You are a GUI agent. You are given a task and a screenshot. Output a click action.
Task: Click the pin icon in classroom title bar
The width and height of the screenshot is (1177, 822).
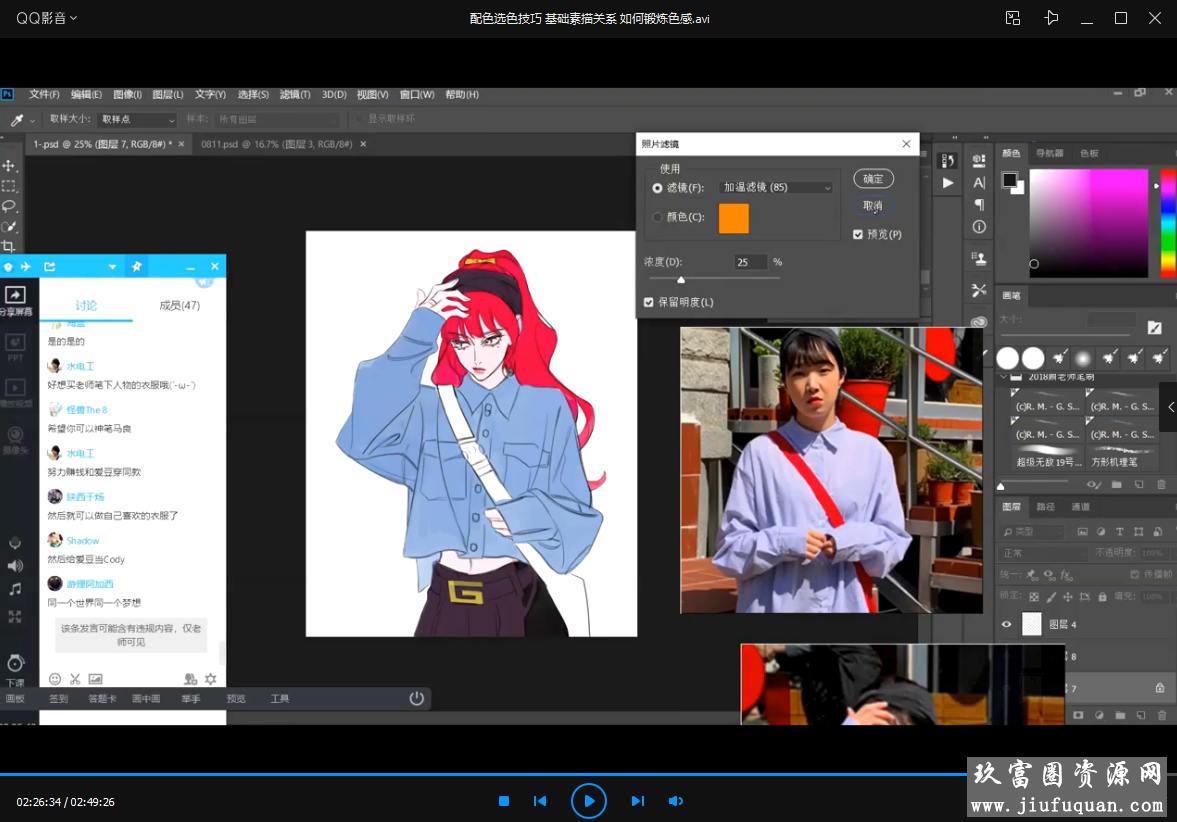(x=137, y=266)
